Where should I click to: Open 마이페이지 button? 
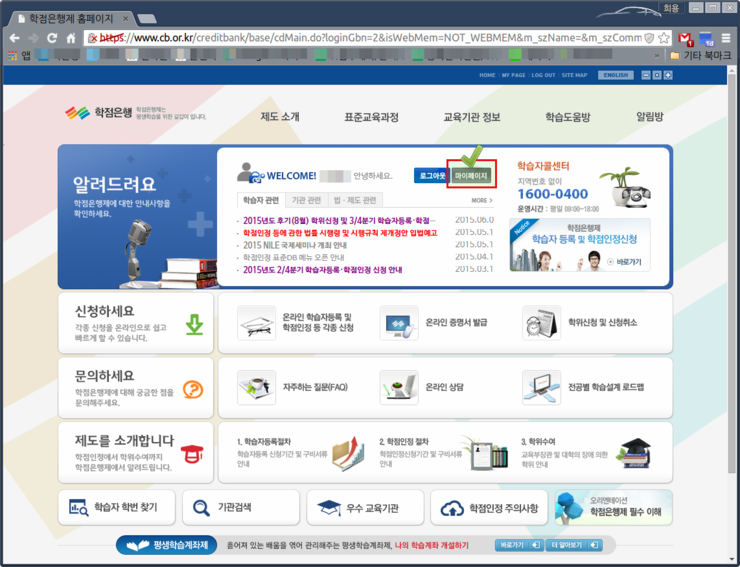pos(471,176)
